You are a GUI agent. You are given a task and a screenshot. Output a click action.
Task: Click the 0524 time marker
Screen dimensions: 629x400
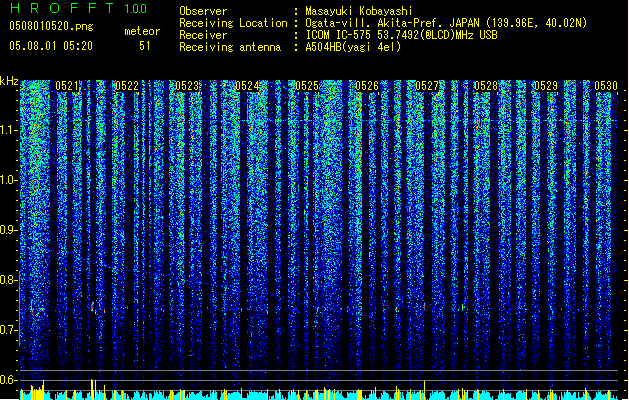[x=247, y=86]
